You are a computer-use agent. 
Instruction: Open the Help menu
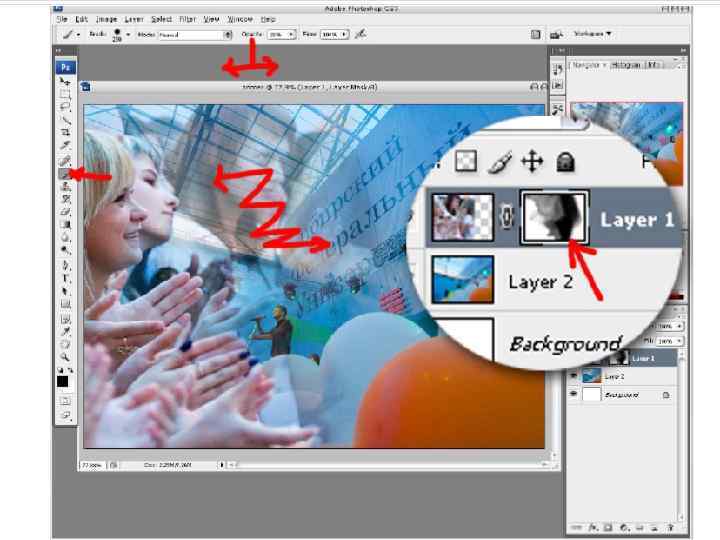(x=268, y=19)
